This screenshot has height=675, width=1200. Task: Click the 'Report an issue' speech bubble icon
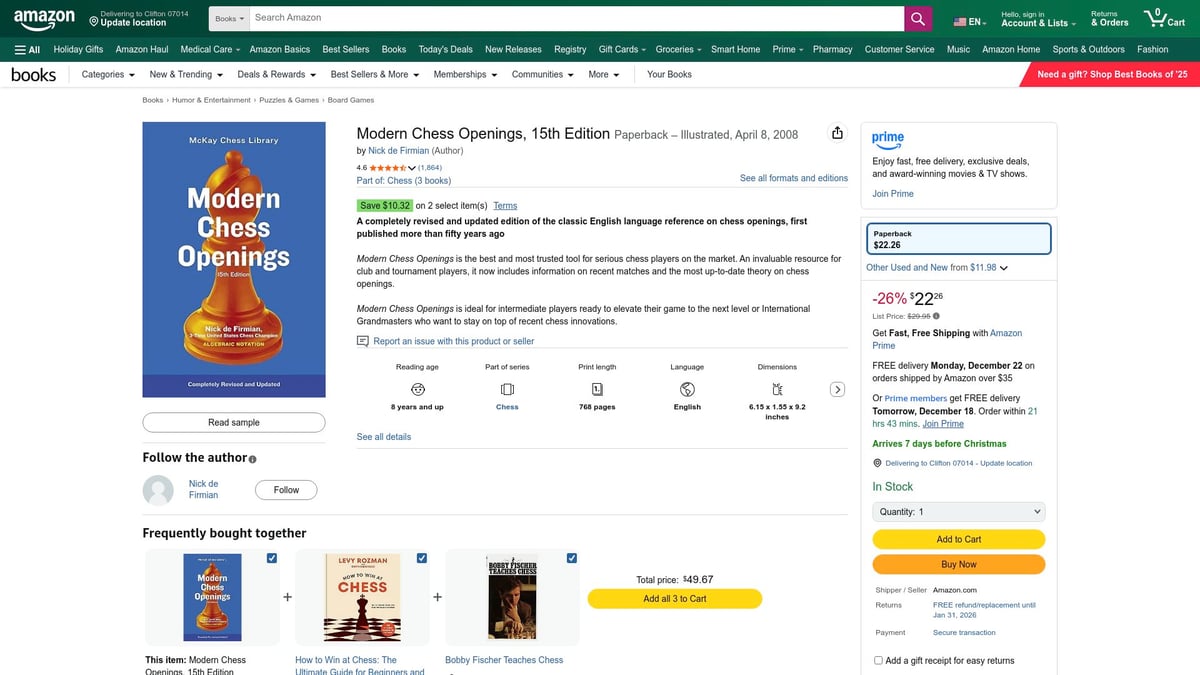(362, 341)
